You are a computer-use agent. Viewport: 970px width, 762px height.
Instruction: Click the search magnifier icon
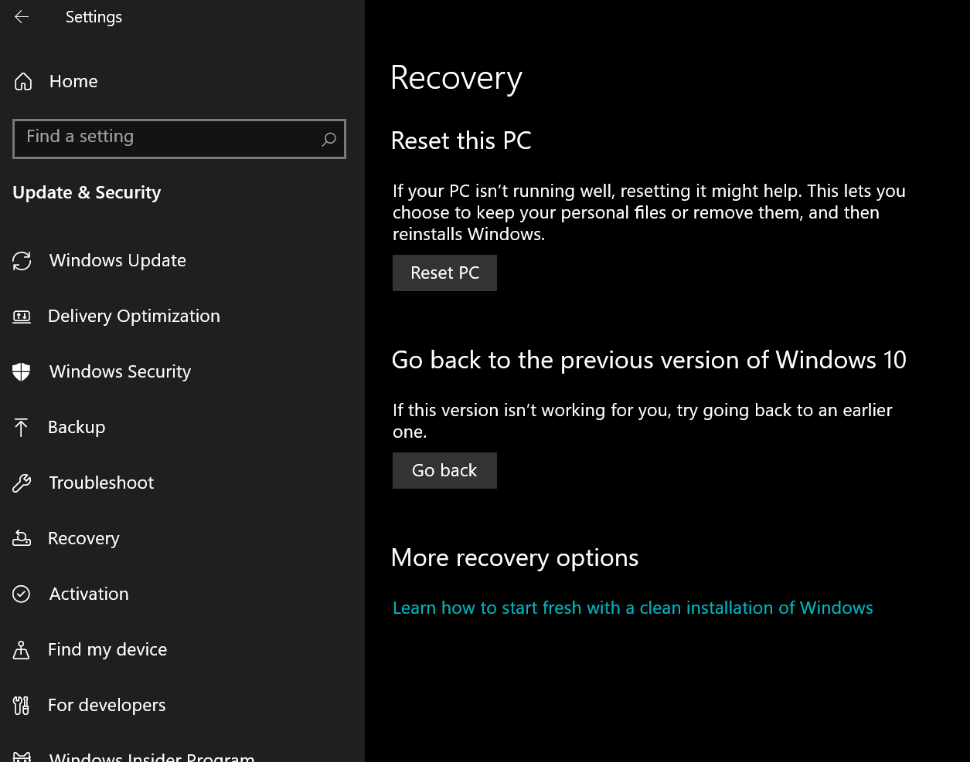click(x=328, y=139)
